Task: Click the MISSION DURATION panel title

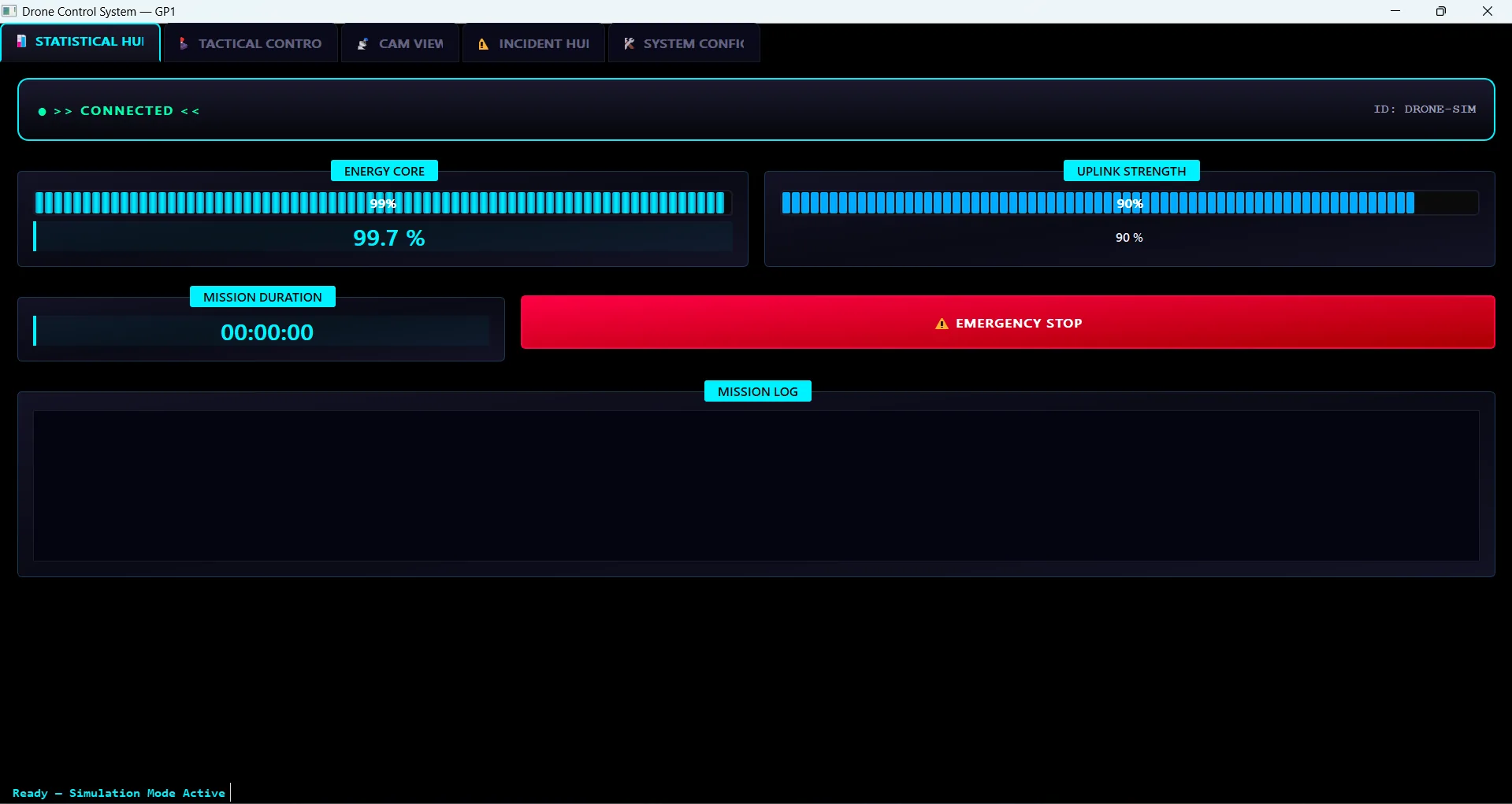Action: pos(262,297)
